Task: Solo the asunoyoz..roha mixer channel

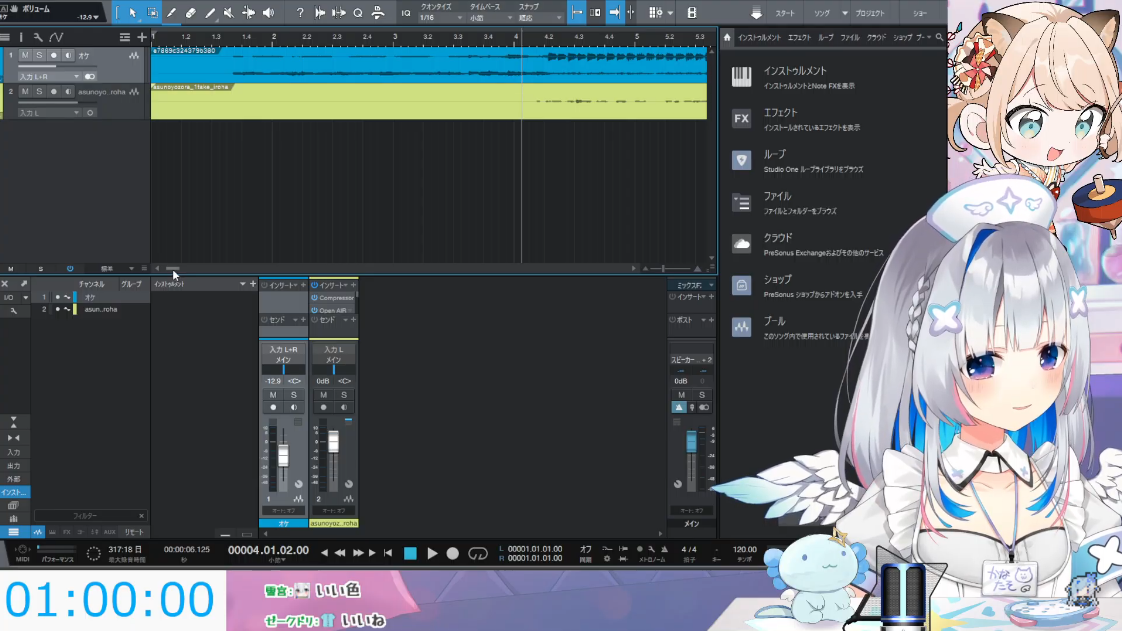Action: pyautogui.click(x=343, y=395)
